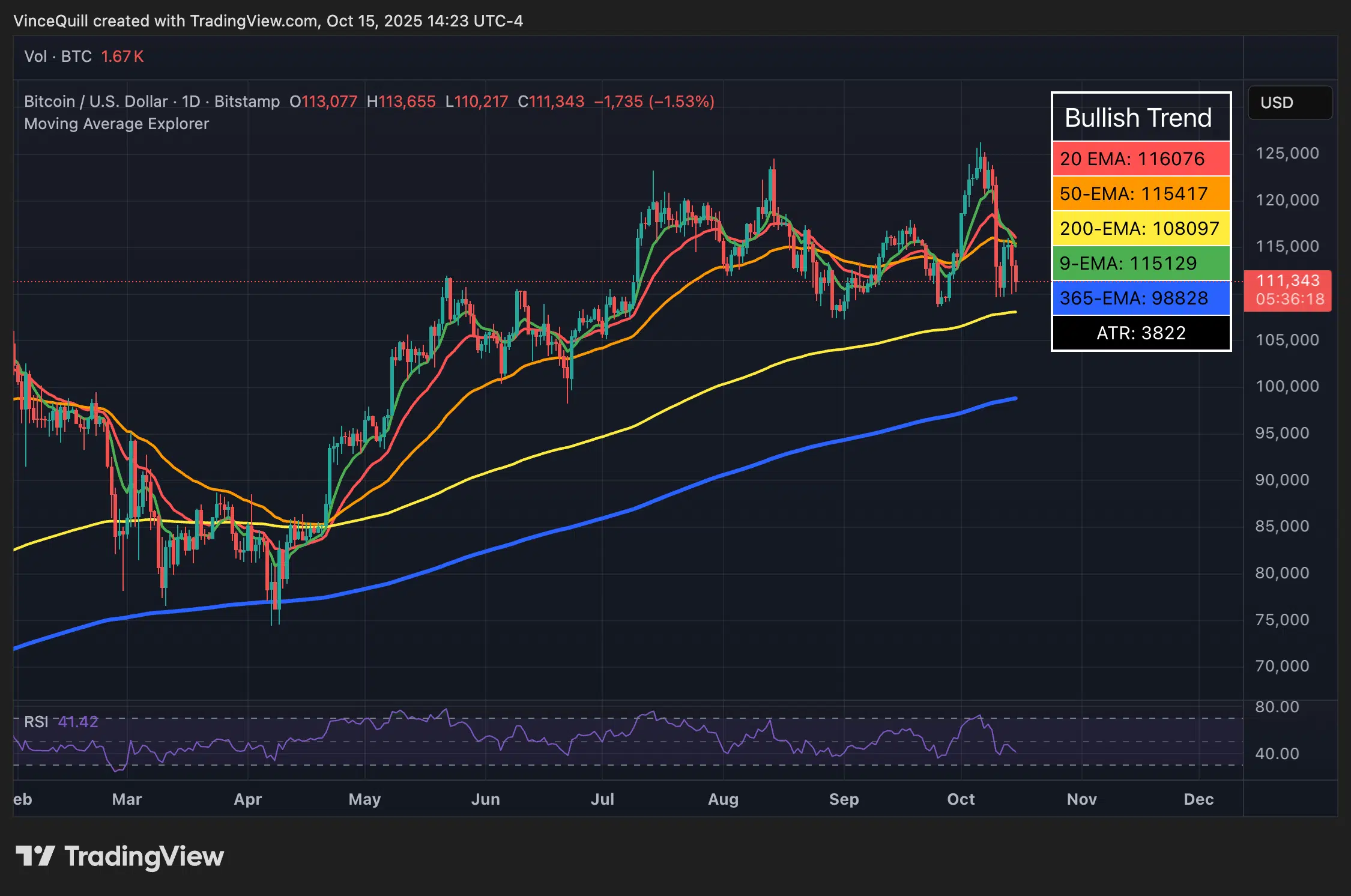Click the 125,000 value on the price scale
Screen dimensions: 1351x896
click(1289, 152)
